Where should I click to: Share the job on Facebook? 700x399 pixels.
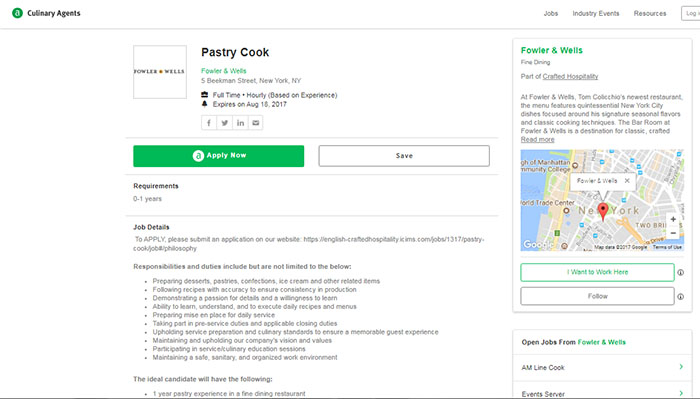click(209, 123)
